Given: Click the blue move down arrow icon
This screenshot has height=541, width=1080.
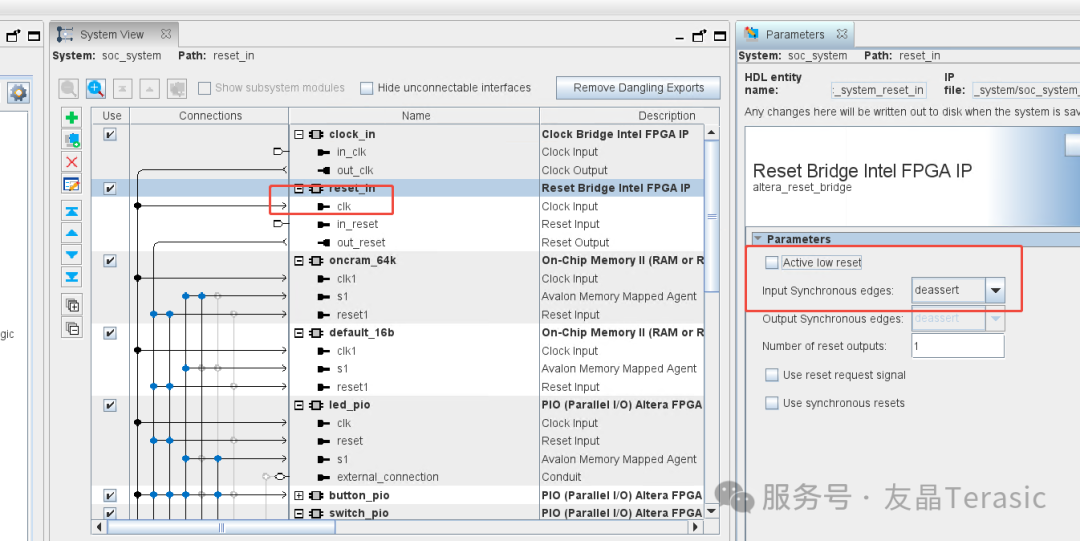Looking at the screenshot, I should coord(72,255).
